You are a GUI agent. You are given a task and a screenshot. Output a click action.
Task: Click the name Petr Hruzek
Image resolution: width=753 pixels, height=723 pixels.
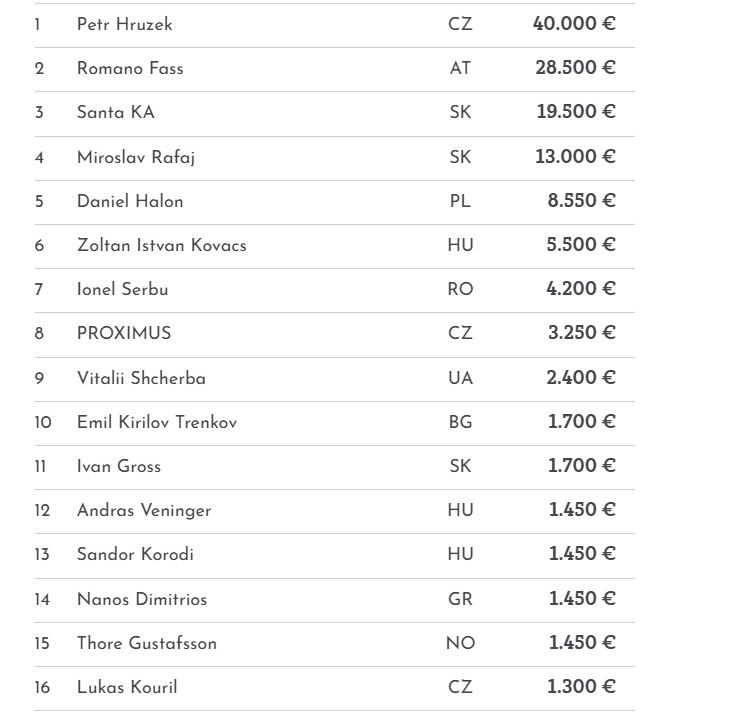(x=124, y=24)
